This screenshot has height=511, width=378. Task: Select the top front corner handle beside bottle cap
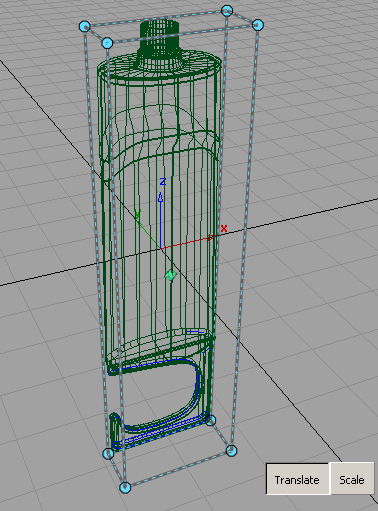pyautogui.click(x=107, y=43)
